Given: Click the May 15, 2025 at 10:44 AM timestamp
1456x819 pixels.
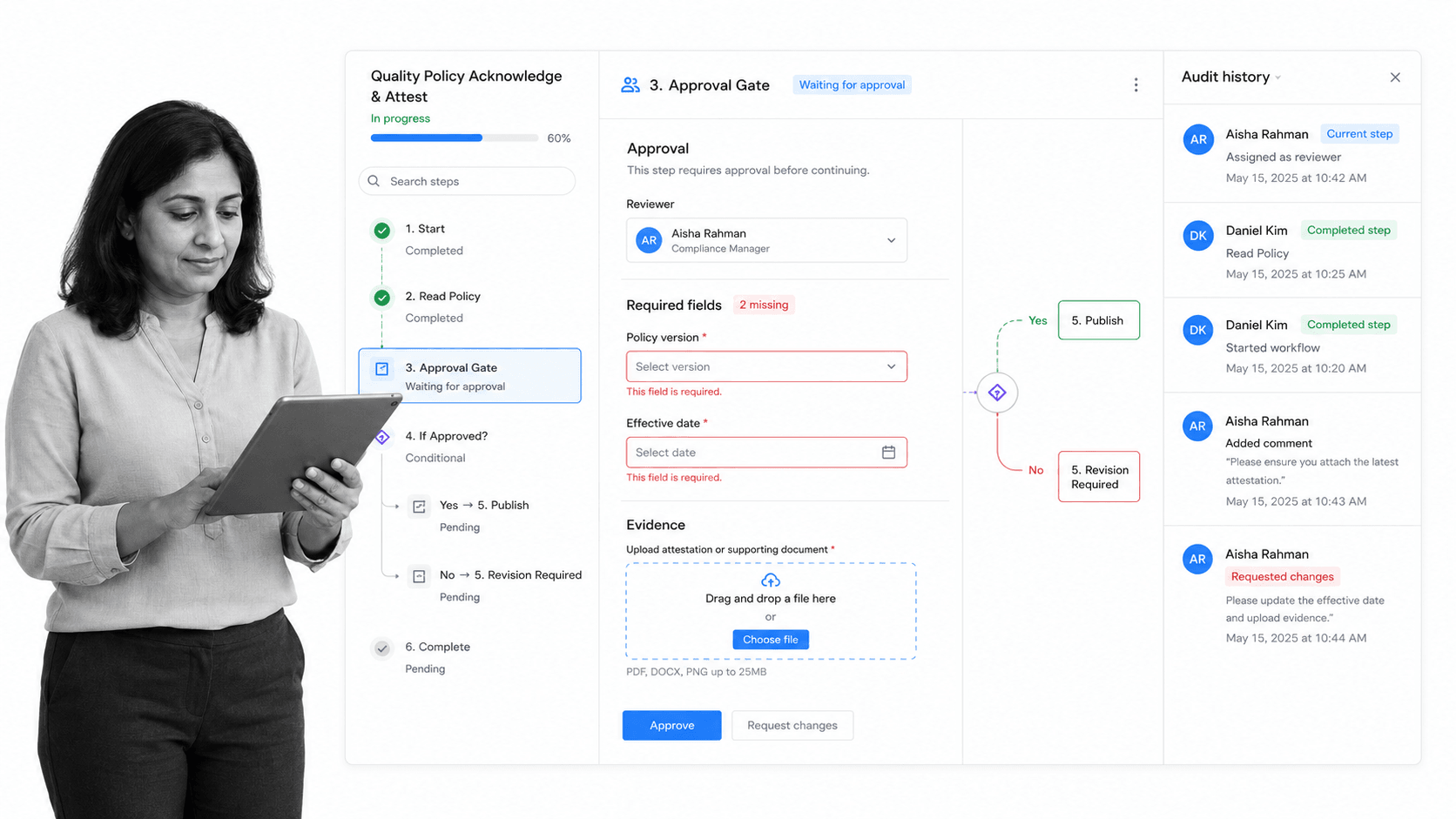Looking at the screenshot, I should coord(1296,638).
